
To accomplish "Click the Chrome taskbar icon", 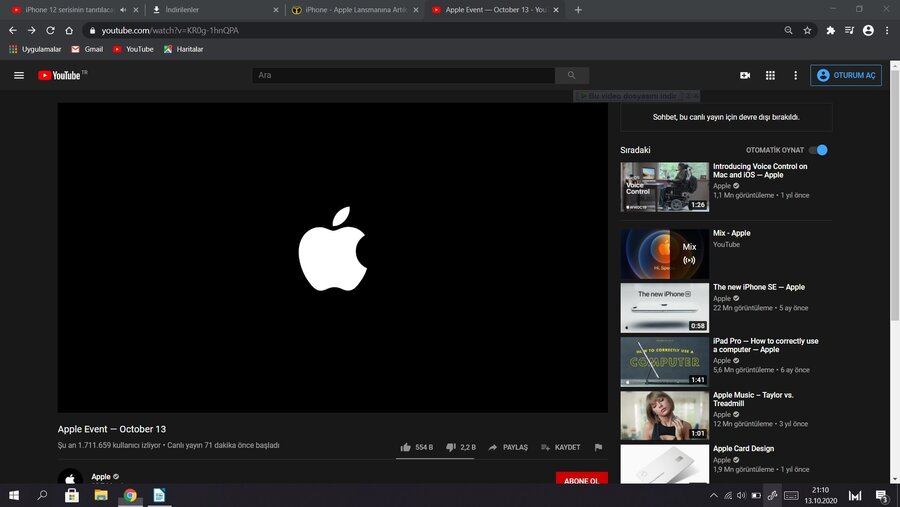I will [130, 495].
